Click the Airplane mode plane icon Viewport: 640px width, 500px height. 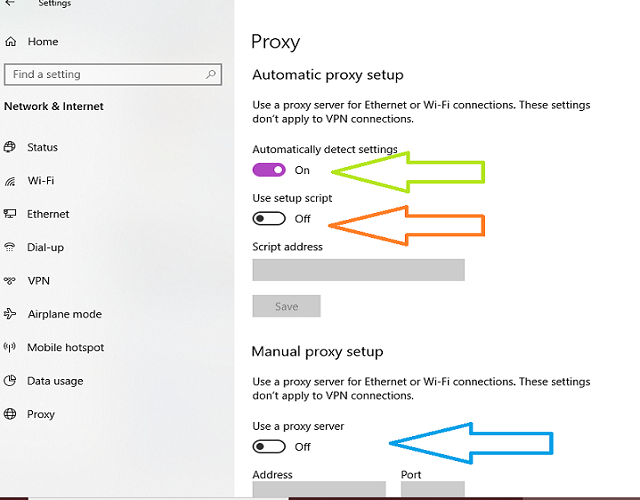pos(10,314)
